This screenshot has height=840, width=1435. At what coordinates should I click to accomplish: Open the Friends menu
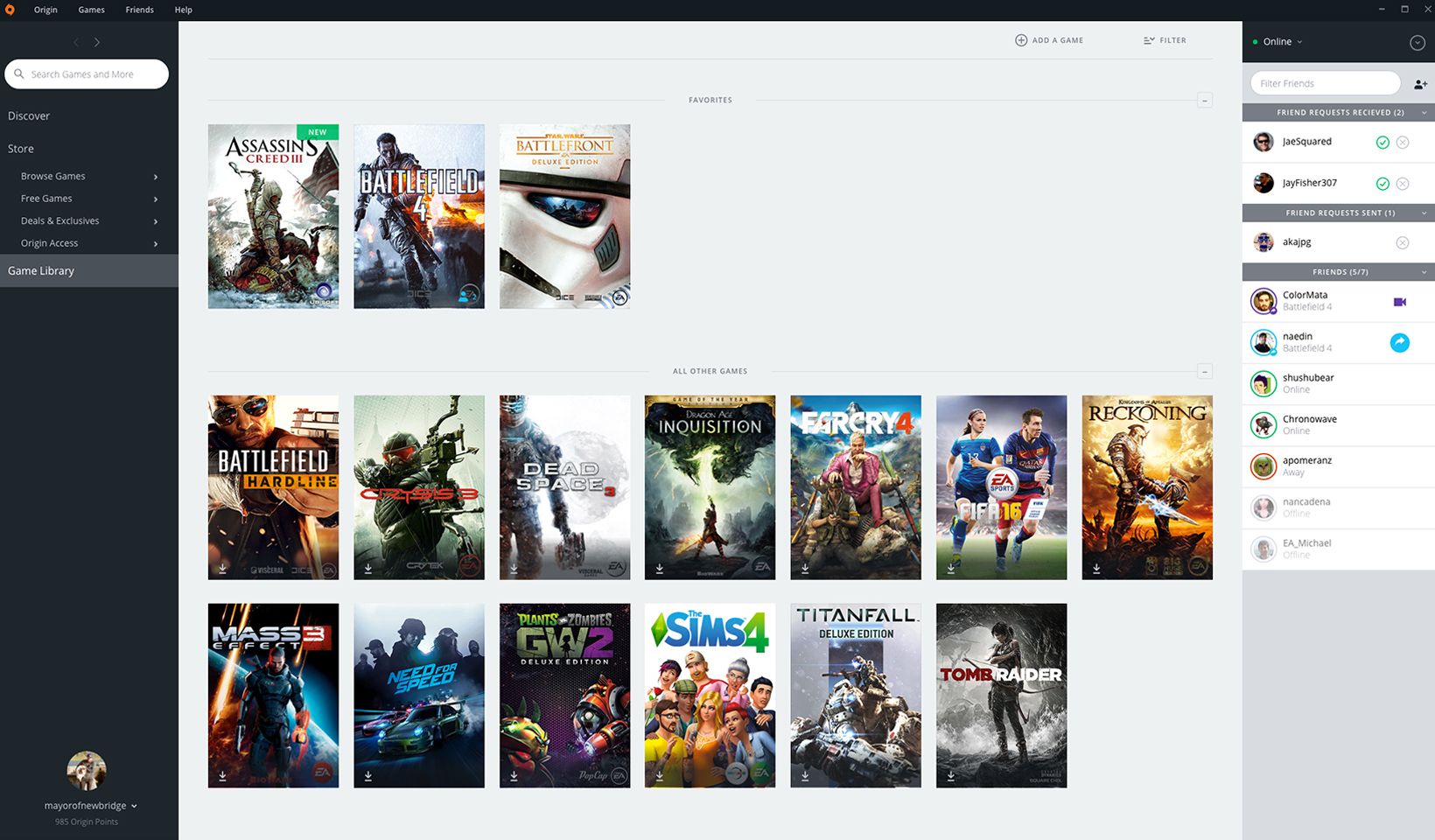(x=139, y=10)
